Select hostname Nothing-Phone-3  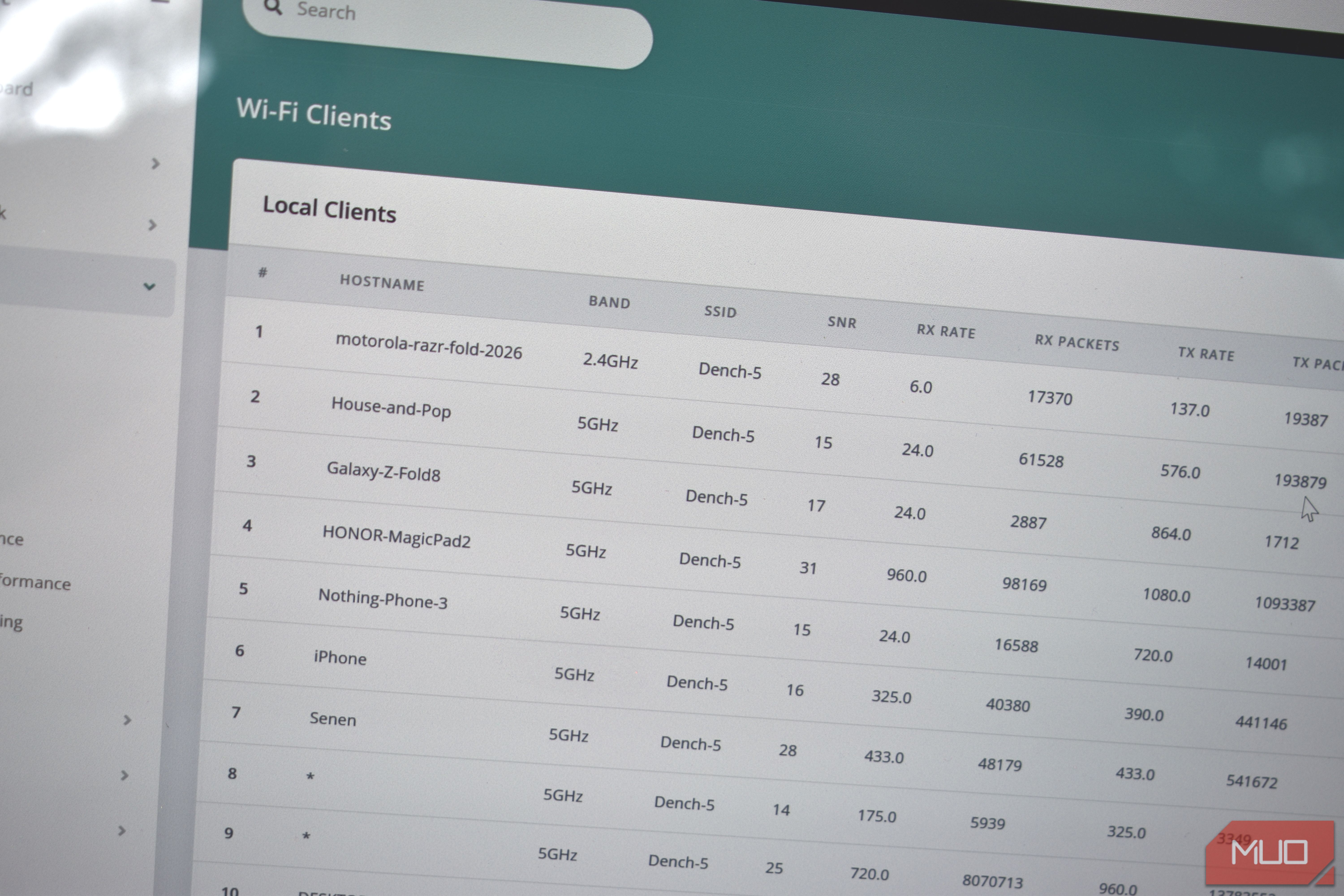pos(383,599)
